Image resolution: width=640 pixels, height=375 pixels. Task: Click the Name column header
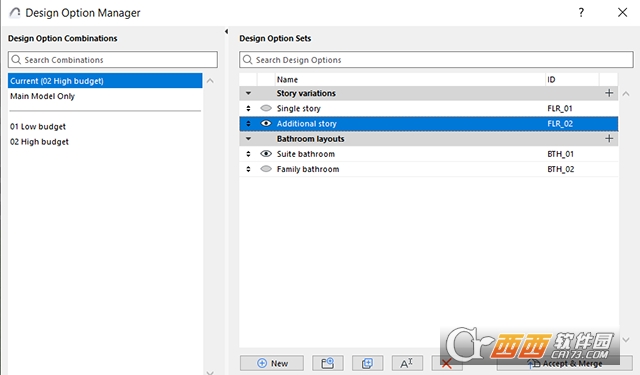click(x=410, y=79)
